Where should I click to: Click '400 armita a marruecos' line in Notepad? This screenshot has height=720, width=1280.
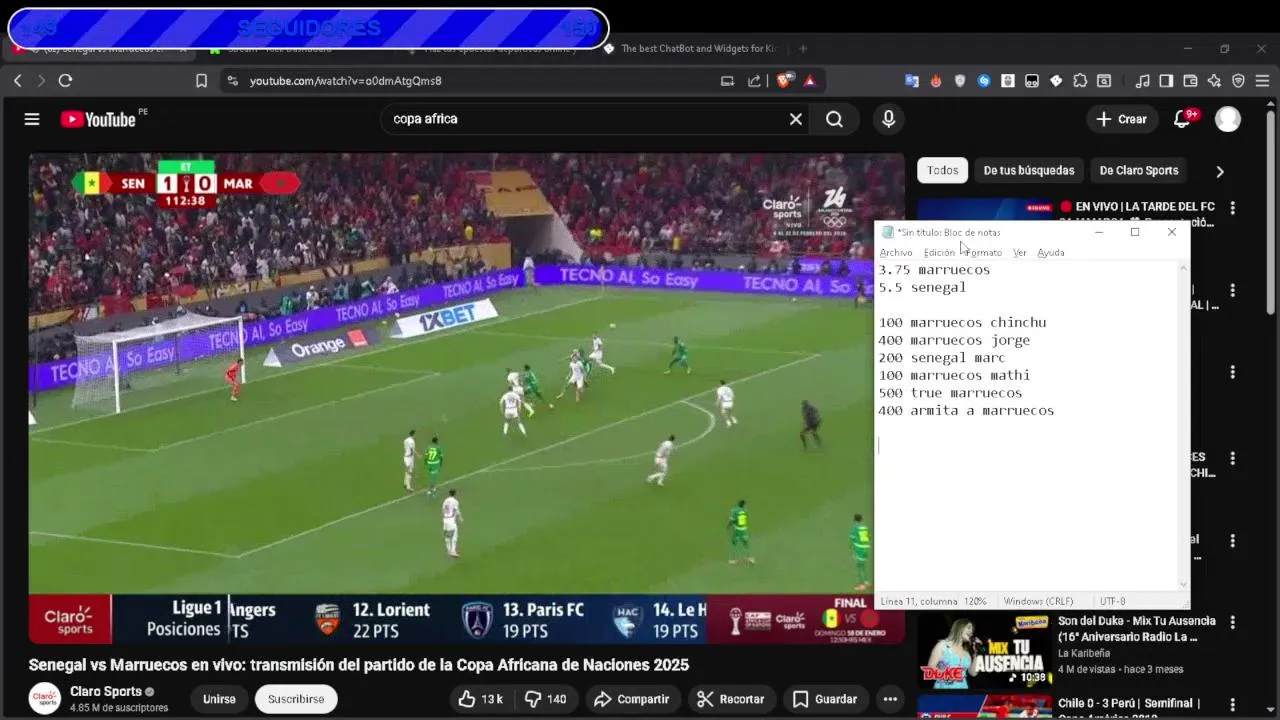tap(966, 410)
